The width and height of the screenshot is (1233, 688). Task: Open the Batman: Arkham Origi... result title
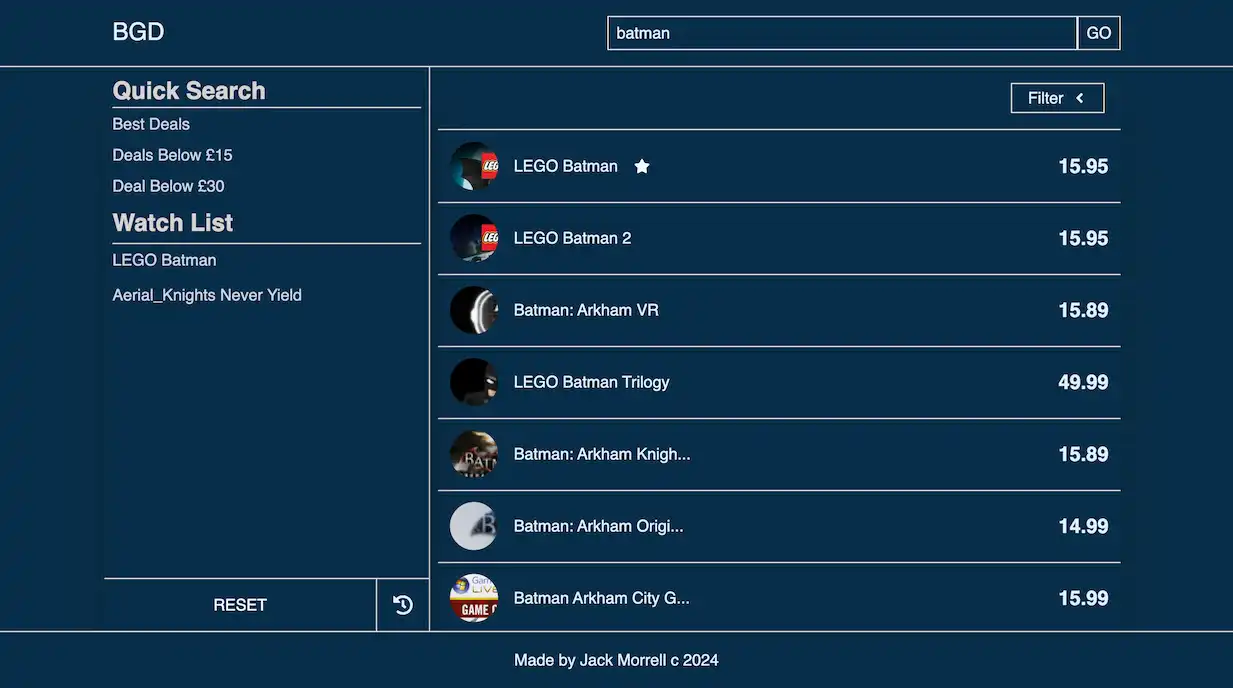599,526
